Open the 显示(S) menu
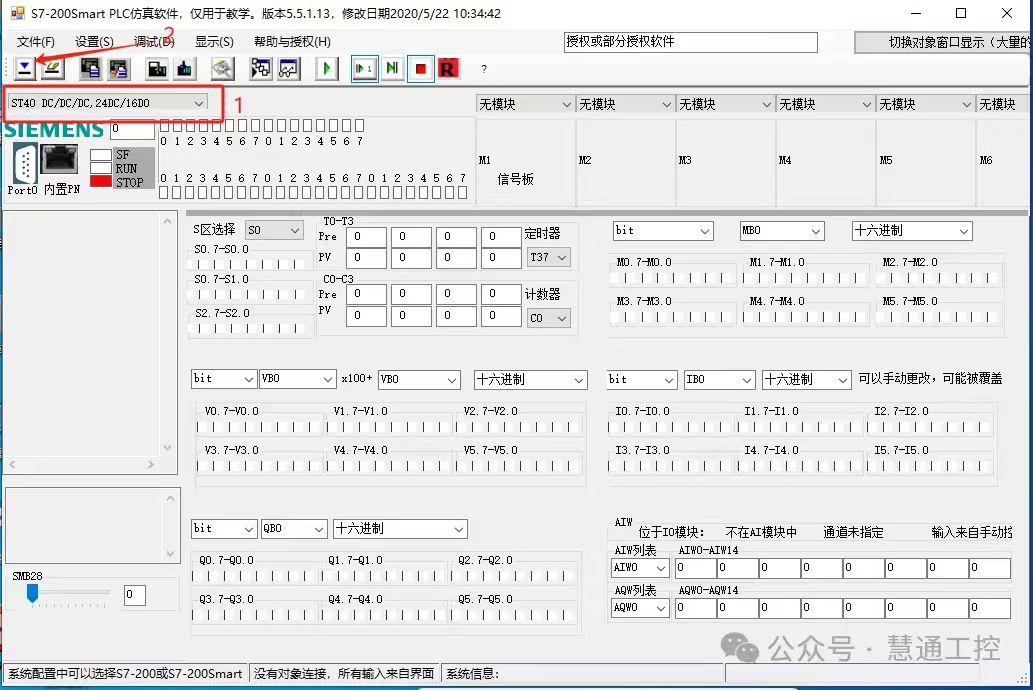The width and height of the screenshot is (1033, 690). click(214, 41)
